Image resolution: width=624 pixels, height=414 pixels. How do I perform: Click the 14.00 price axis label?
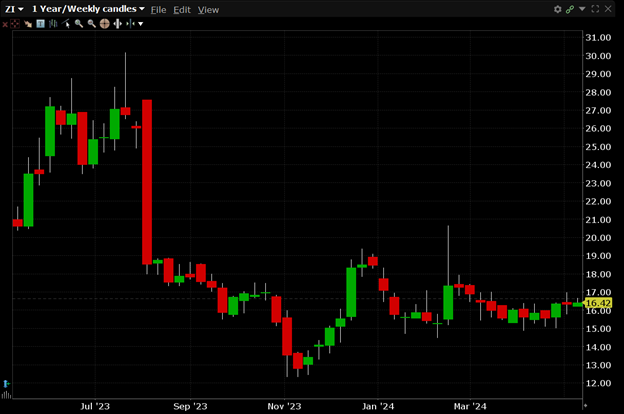pos(598,347)
